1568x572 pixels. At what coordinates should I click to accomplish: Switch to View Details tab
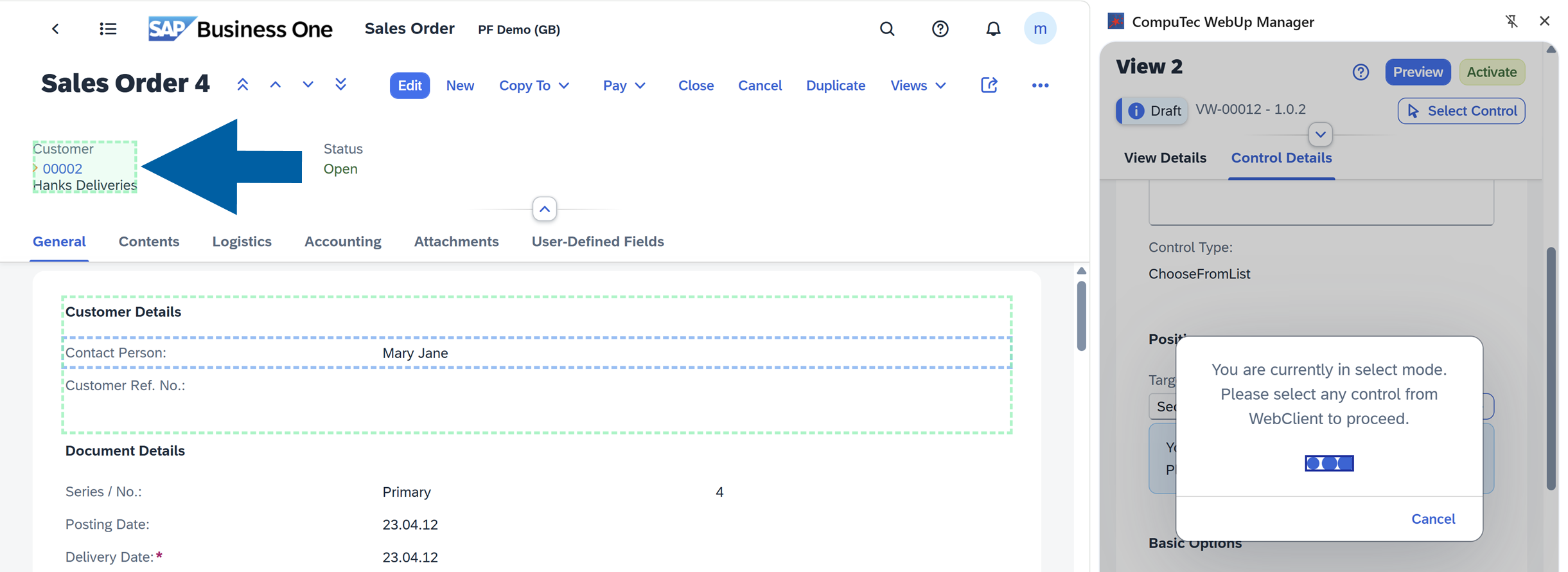coord(1165,158)
